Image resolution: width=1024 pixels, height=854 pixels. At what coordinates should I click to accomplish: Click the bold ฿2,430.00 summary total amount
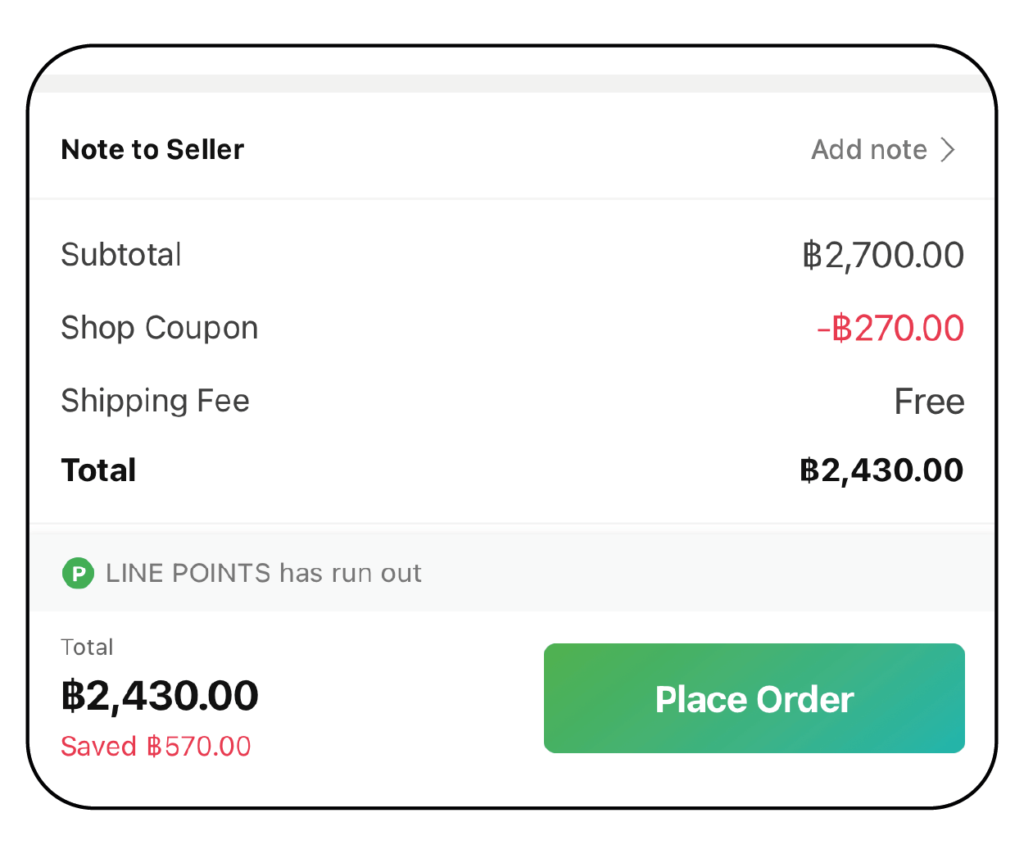point(881,470)
